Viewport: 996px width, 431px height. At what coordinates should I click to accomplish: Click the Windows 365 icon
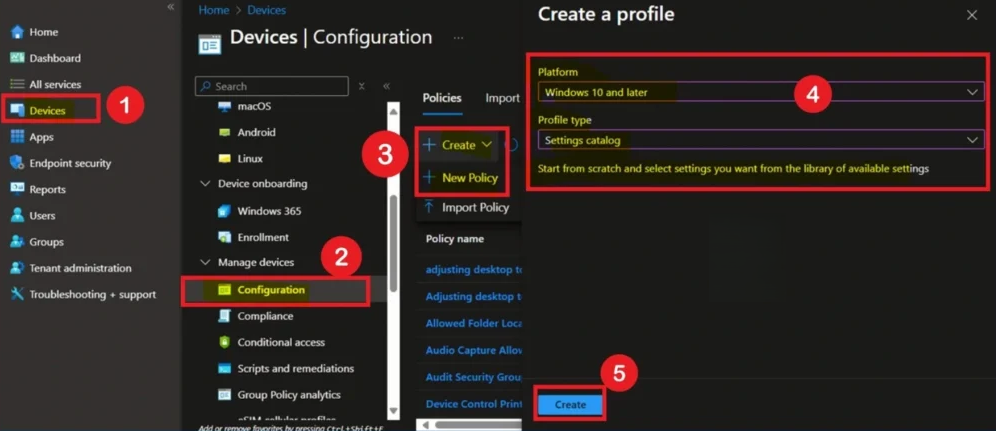224,211
